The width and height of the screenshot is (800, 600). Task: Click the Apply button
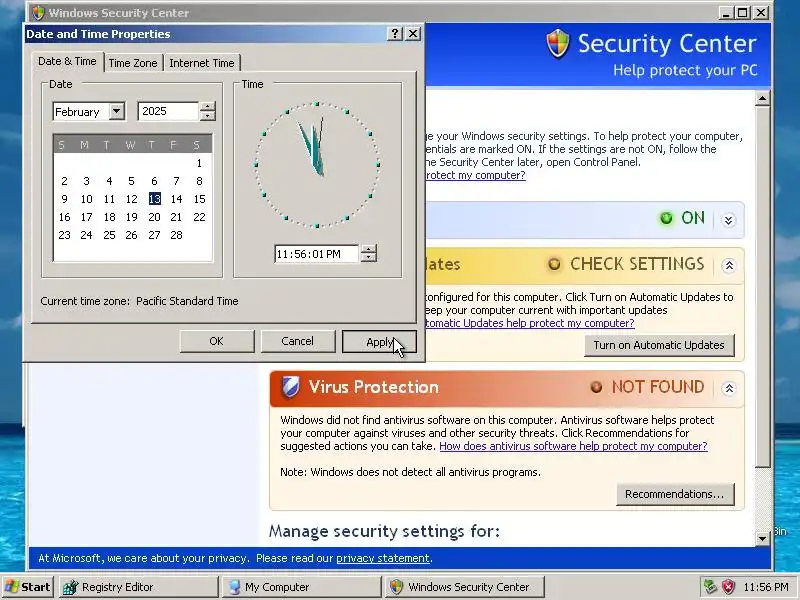379,341
